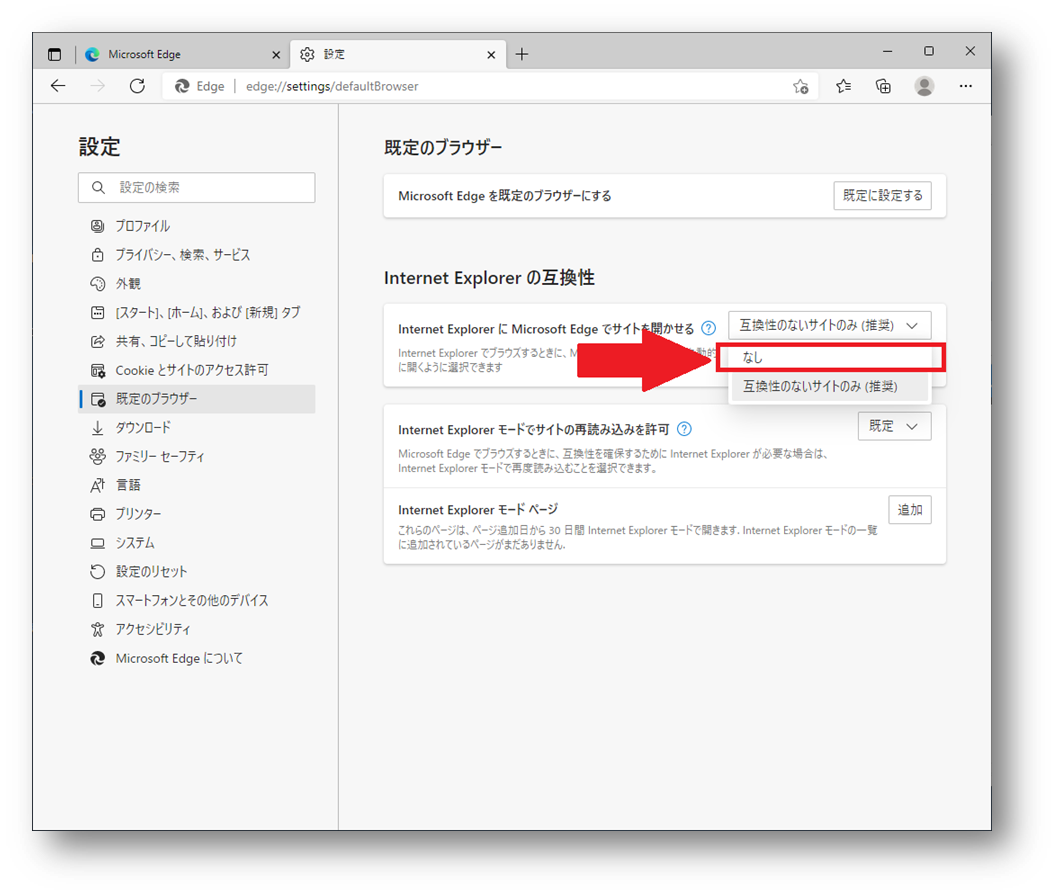Open プリンター settings section
Screen dimensions: 1057x896
coord(197,514)
